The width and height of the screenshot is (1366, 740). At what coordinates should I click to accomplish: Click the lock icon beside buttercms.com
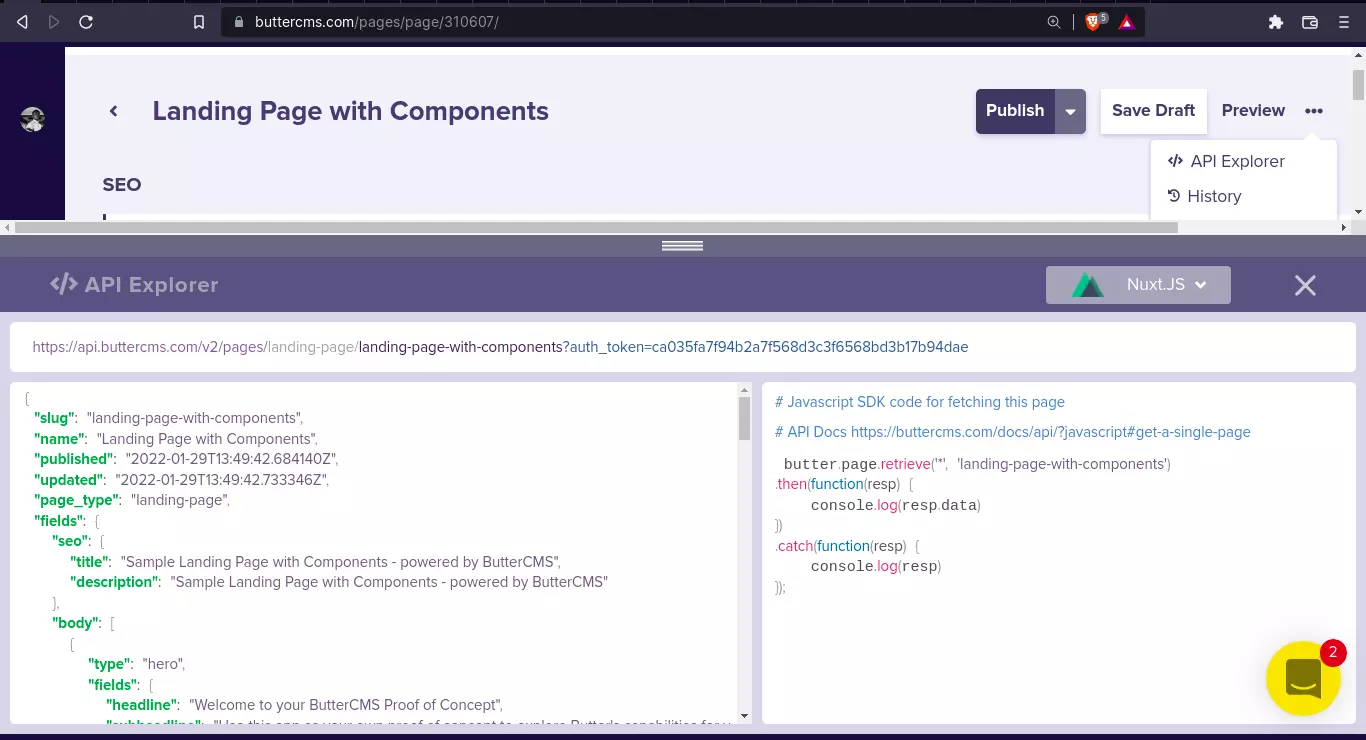[237, 22]
